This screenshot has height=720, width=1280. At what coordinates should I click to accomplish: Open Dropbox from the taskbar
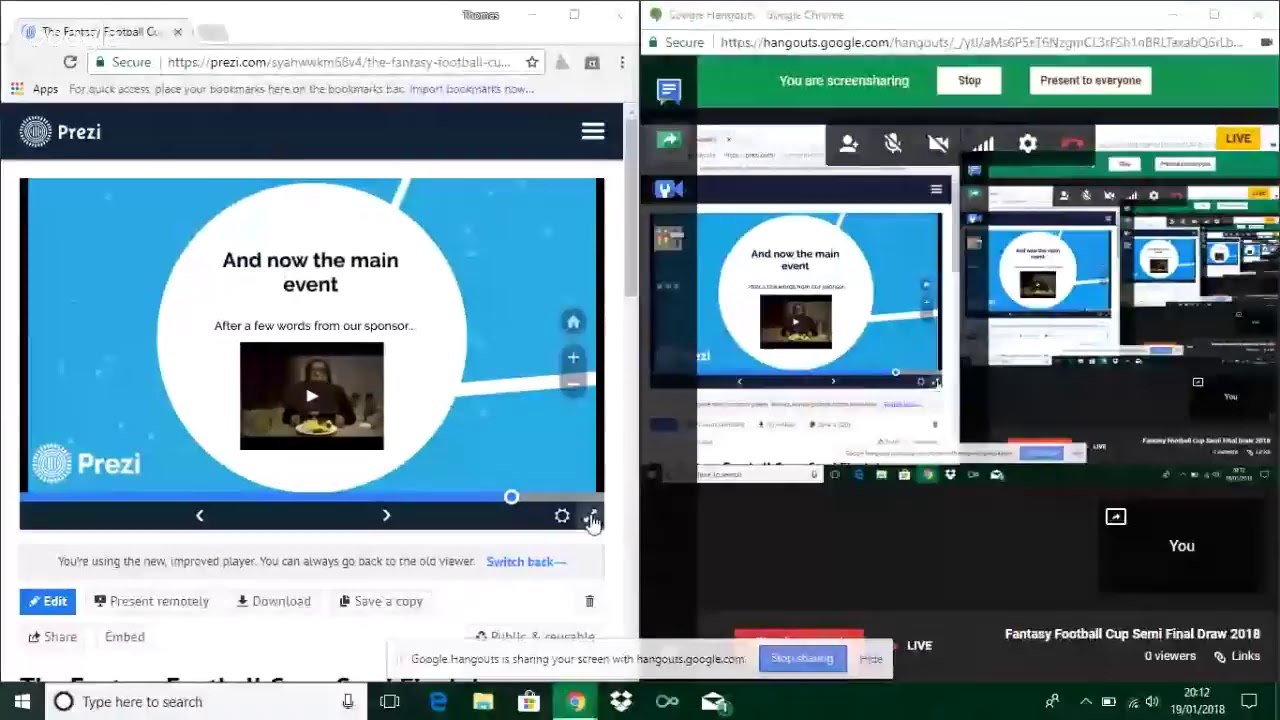(x=621, y=702)
